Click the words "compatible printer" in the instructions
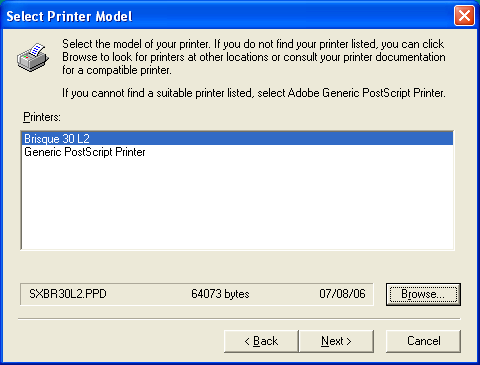 pyautogui.click(x=129, y=70)
